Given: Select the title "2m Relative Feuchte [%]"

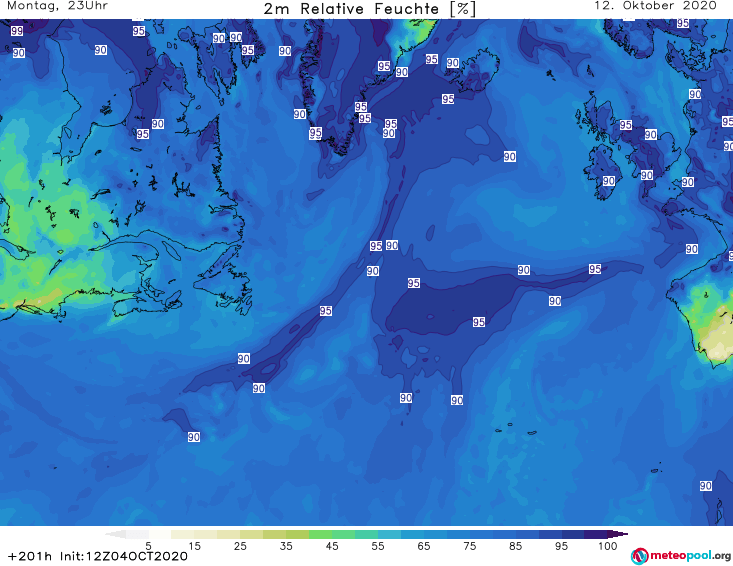Looking at the screenshot, I should (x=369, y=9).
